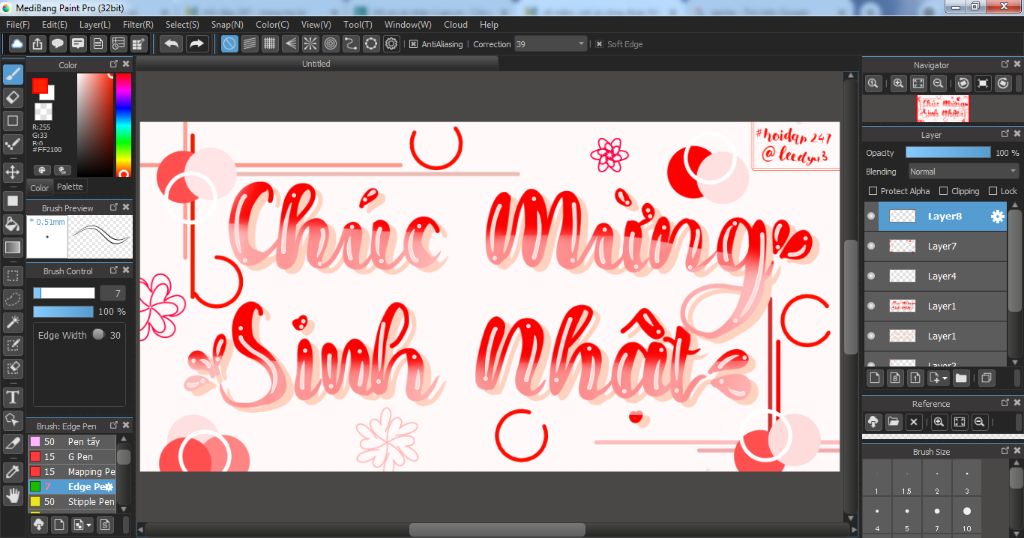Select the Hand tool
The height and width of the screenshot is (538, 1024).
click(12, 496)
